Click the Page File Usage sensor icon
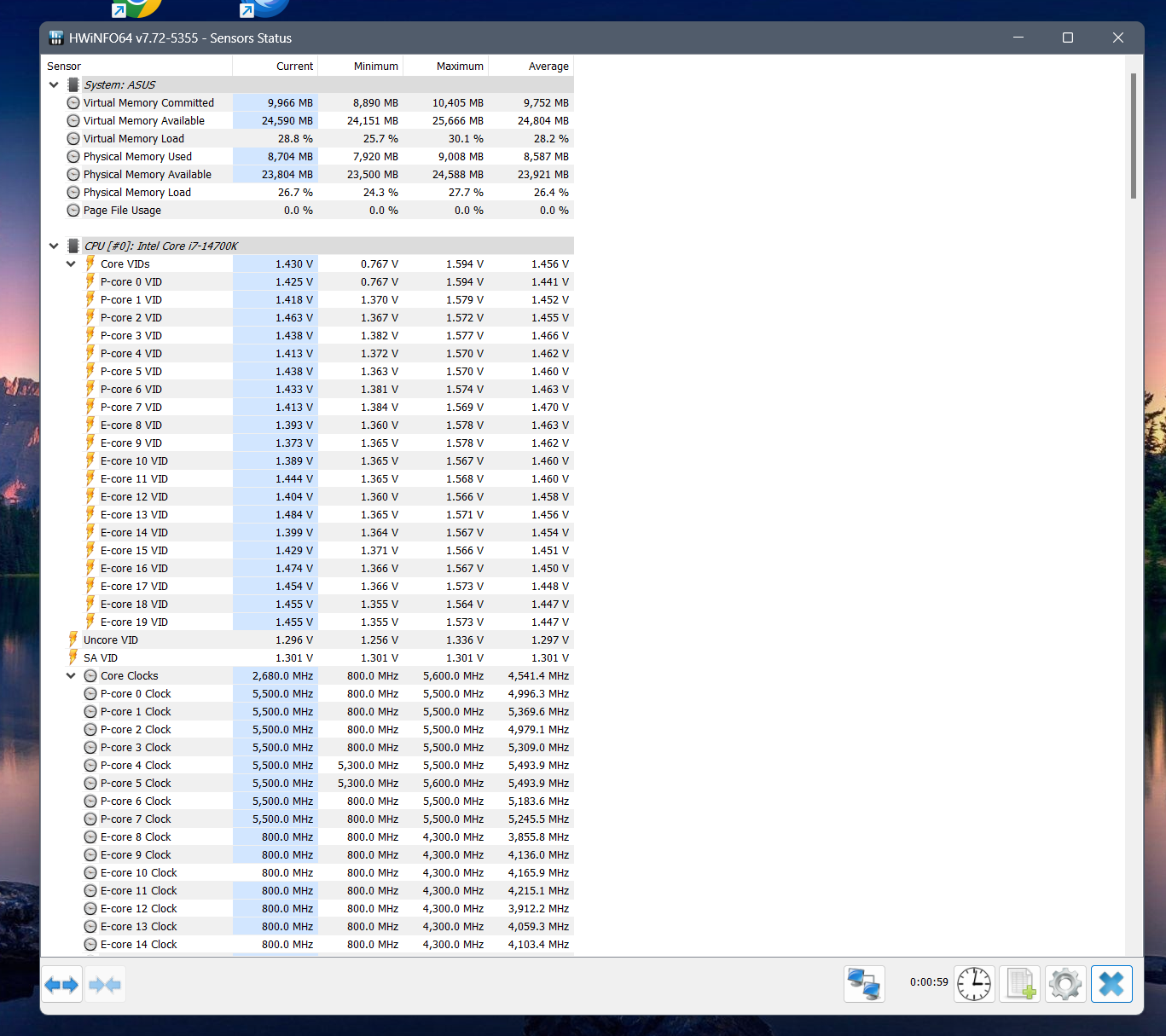Image resolution: width=1166 pixels, height=1036 pixels. [x=73, y=210]
